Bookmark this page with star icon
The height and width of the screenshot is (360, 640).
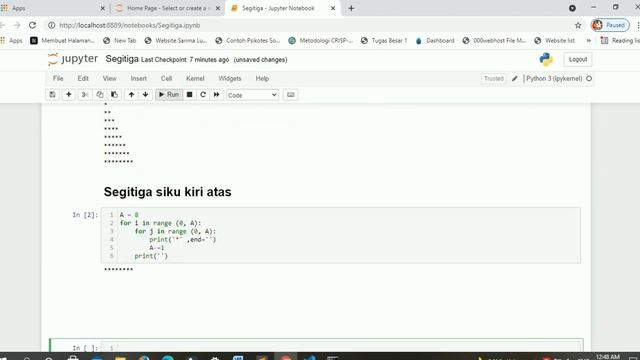[x=578, y=25]
